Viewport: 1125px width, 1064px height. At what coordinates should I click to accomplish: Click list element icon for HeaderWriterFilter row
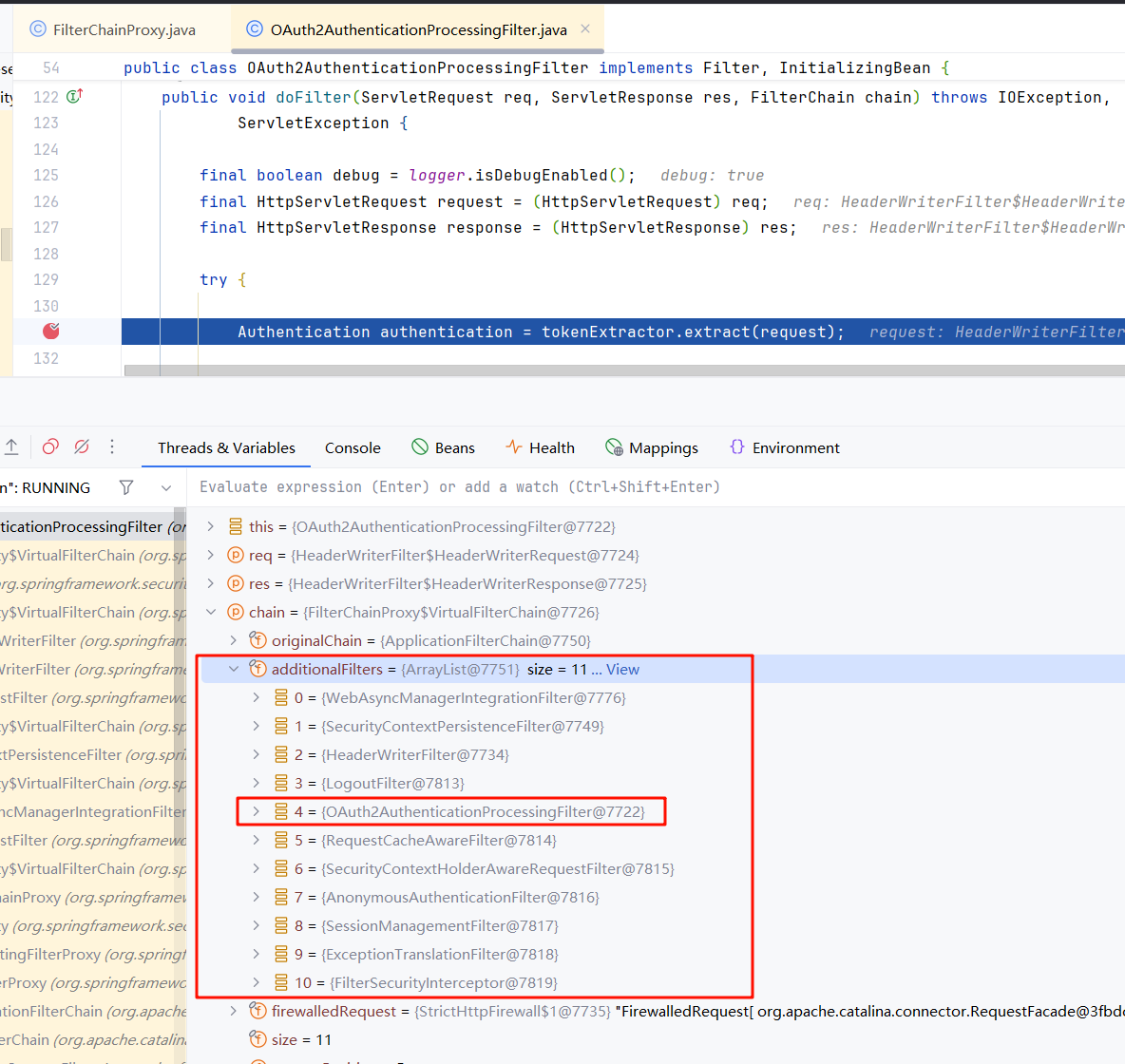pos(281,754)
